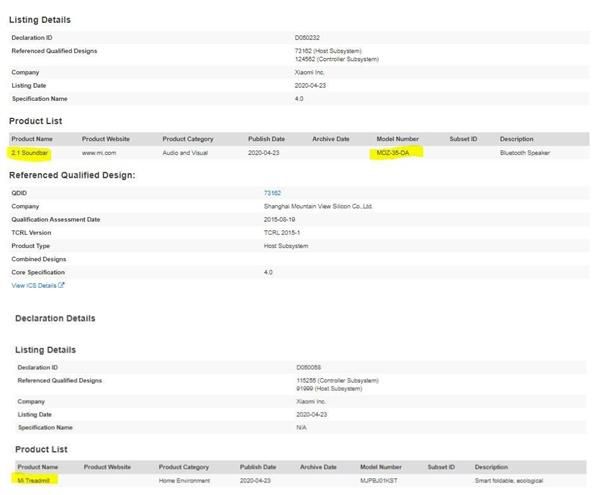Click the Smart foldable, ecological description
This screenshot has width=600, height=495.
click(x=508, y=480)
